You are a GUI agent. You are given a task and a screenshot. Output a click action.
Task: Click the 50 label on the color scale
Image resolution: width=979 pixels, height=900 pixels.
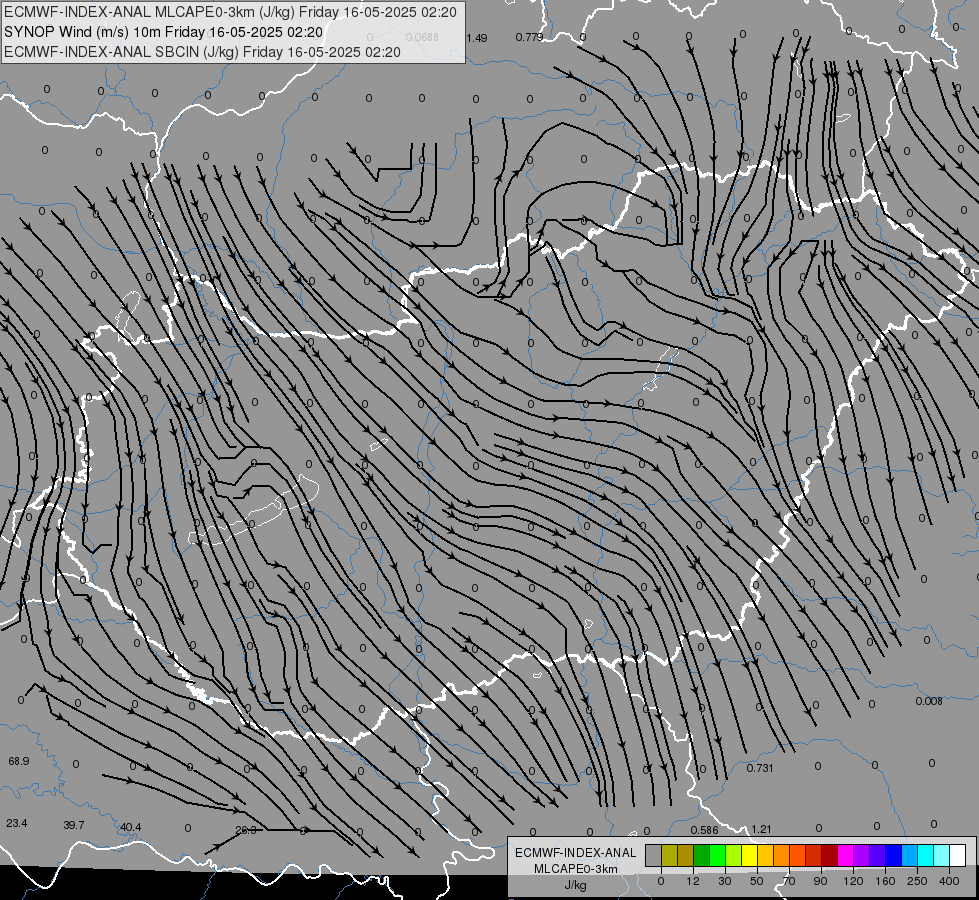point(757,881)
